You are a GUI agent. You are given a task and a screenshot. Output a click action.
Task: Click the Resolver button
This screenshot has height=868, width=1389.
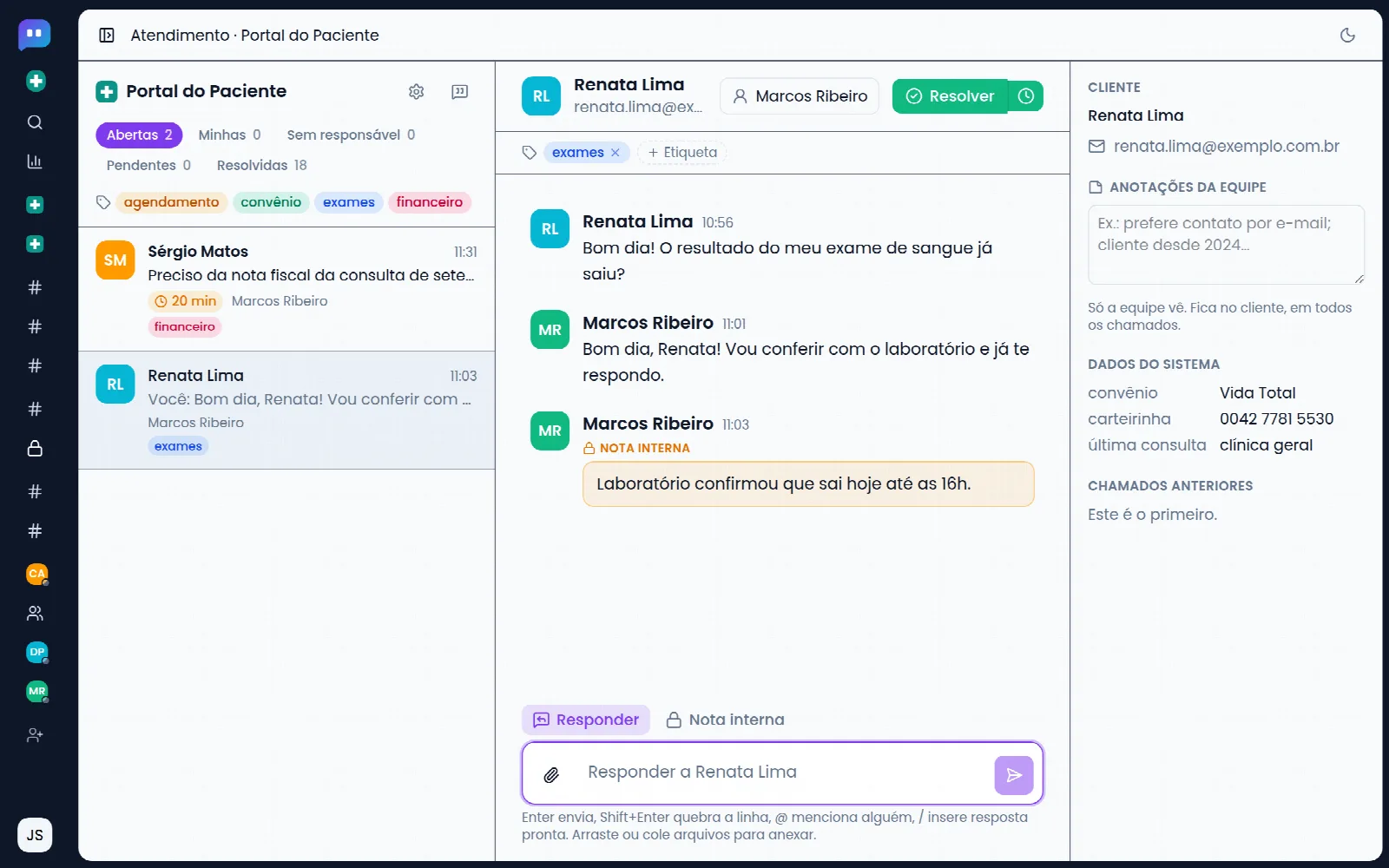pyautogui.click(x=951, y=96)
